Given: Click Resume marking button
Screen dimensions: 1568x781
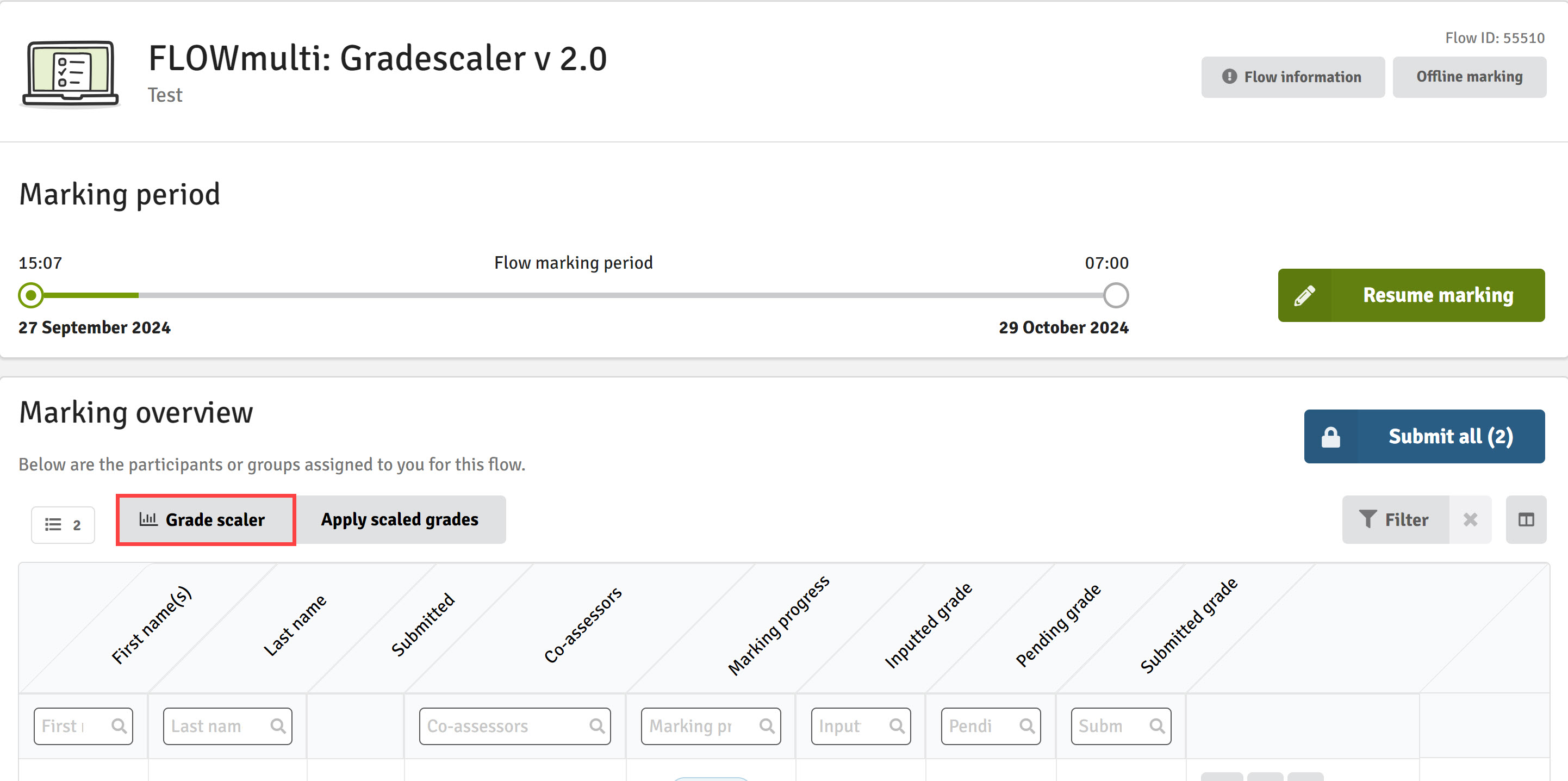Looking at the screenshot, I should pyautogui.click(x=1411, y=295).
